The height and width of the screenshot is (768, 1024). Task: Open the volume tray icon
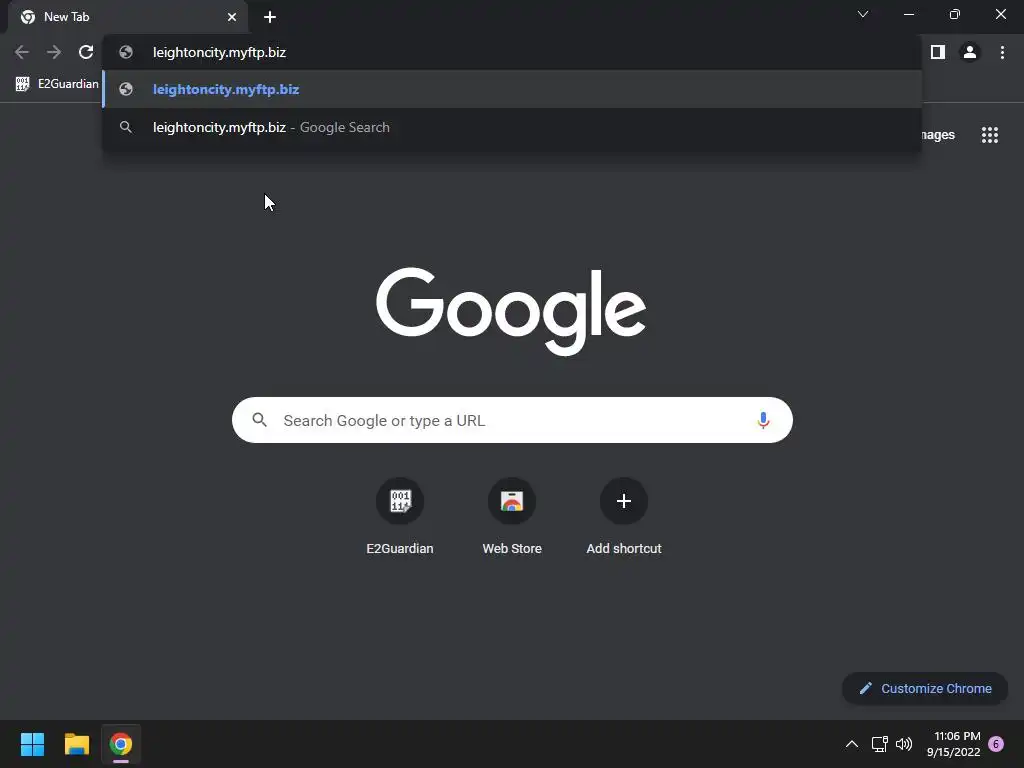tap(904, 744)
